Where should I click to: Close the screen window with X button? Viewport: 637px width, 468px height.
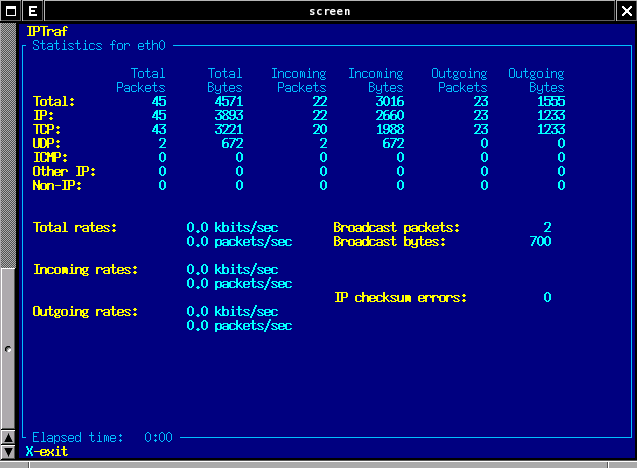click(626, 11)
